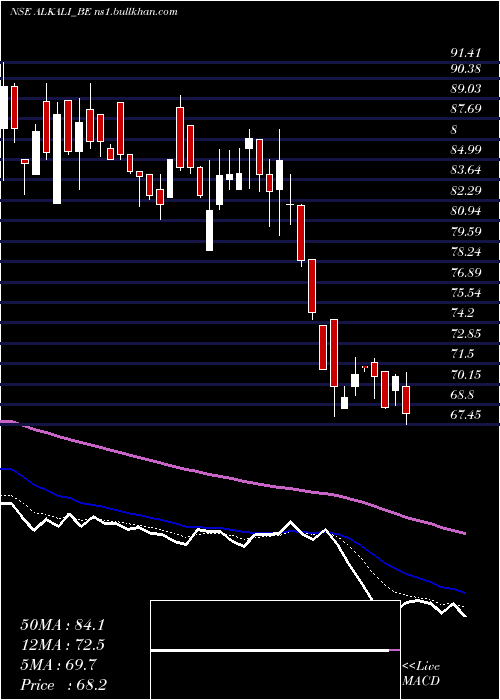Image resolution: width=500 pixels, height=700 pixels.
Task: Click the 87.69 price axis label
Action: click(x=466, y=109)
